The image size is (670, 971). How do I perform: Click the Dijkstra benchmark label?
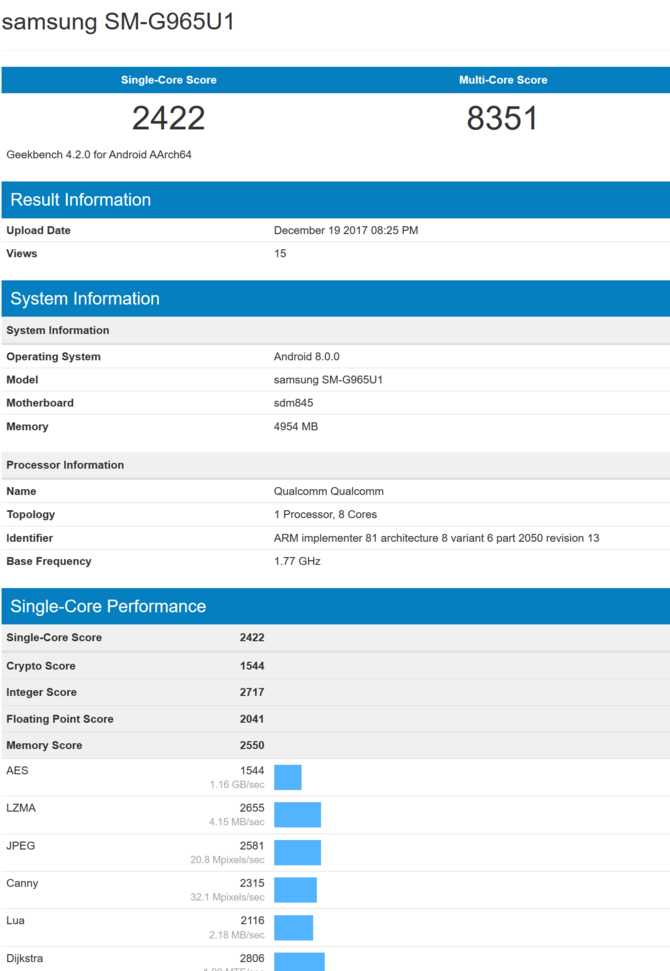point(25,959)
